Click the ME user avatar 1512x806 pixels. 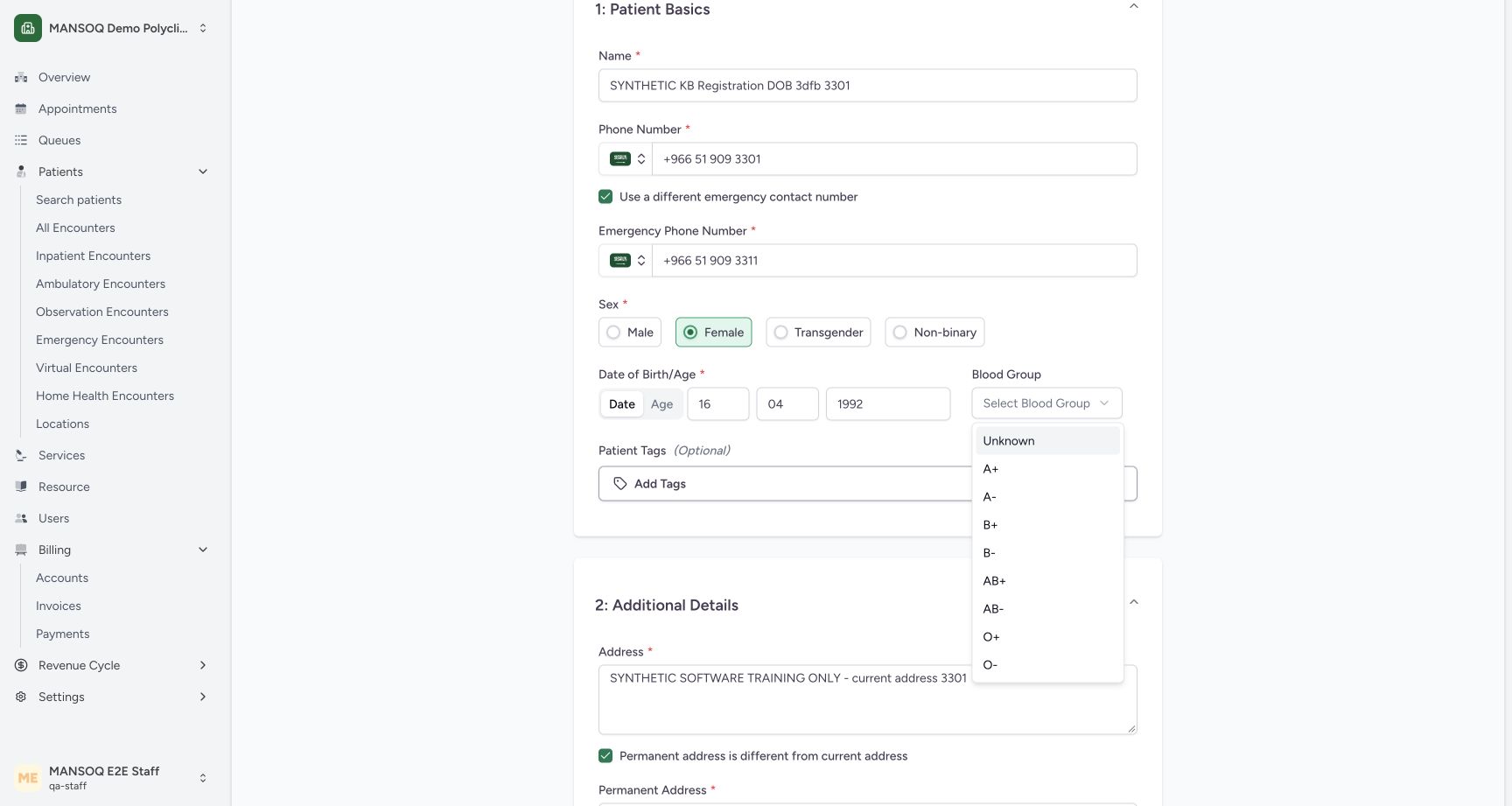coord(28,777)
